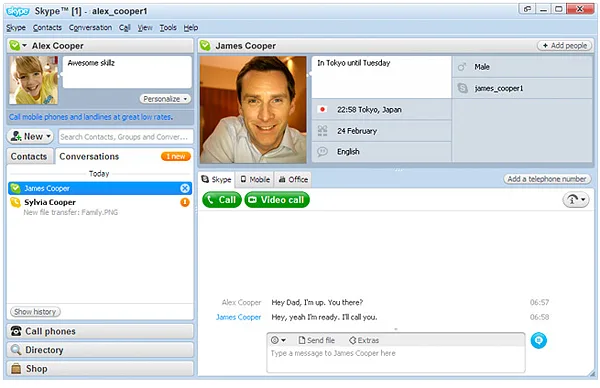Close the James Cooper conversation
The height and width of the screenshot is (388, 600).
coord(185,188)
